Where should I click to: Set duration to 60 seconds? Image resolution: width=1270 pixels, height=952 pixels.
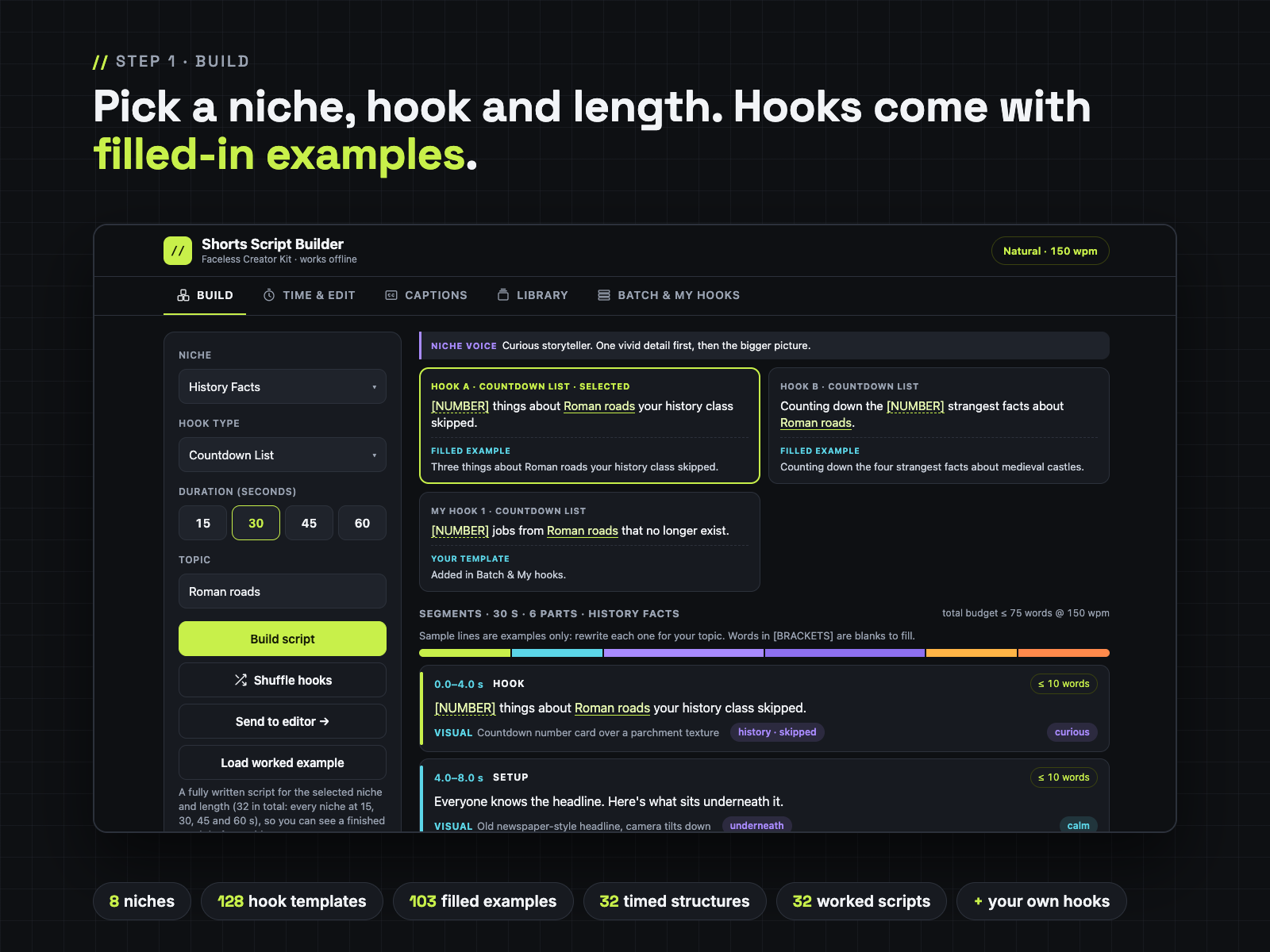[x=362, y=523]
